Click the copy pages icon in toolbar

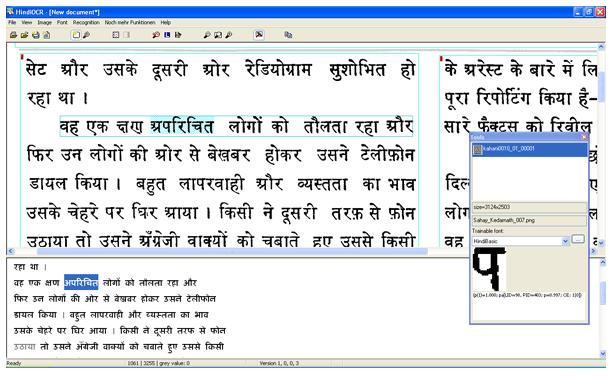tap(288, 35)
